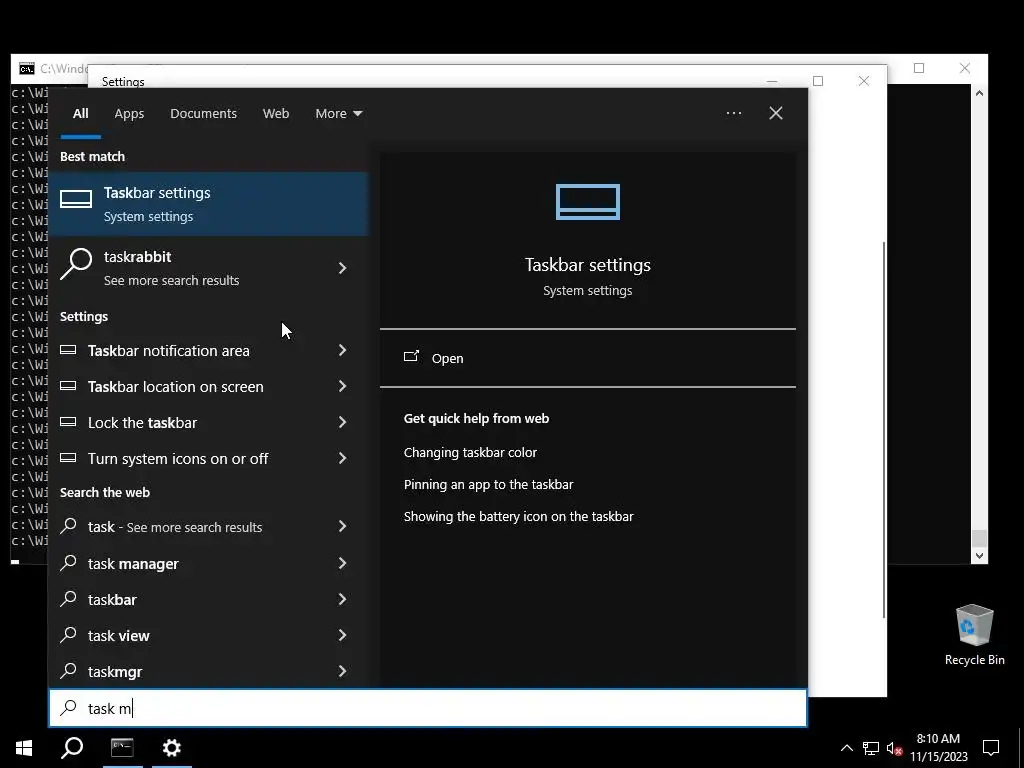
Task: Click the Settings window vertical scrollbar
Action: tap(884, 430)
